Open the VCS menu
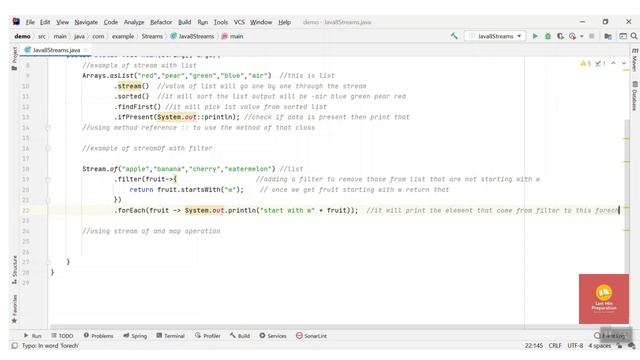Viewport: 640px width, 360px height. click(x=239, y=22)
